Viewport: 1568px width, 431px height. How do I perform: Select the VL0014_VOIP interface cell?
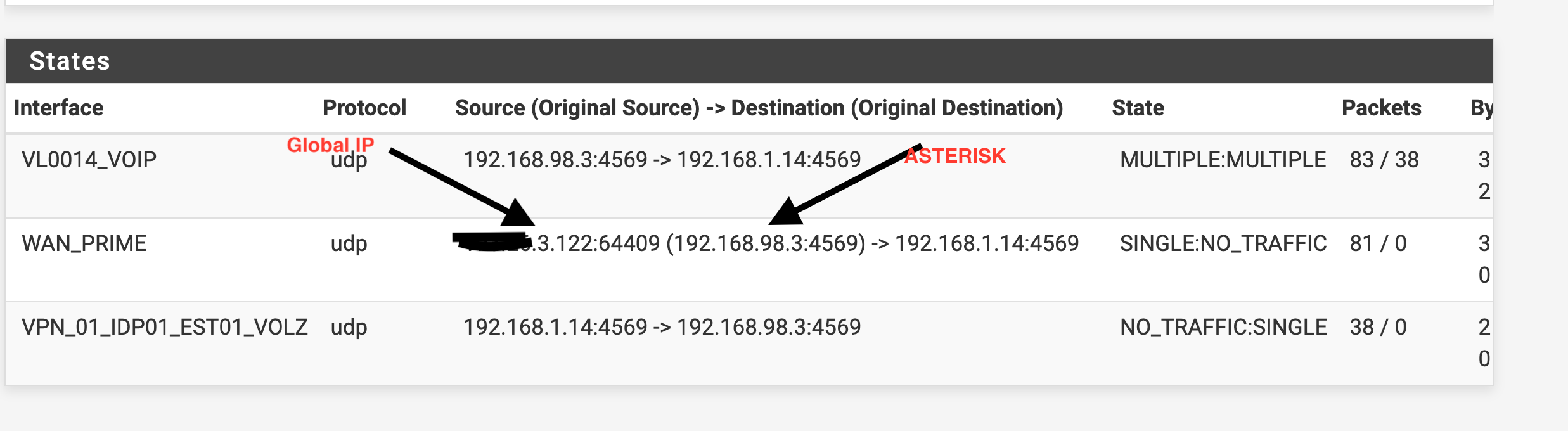click(x=89, y=160)
